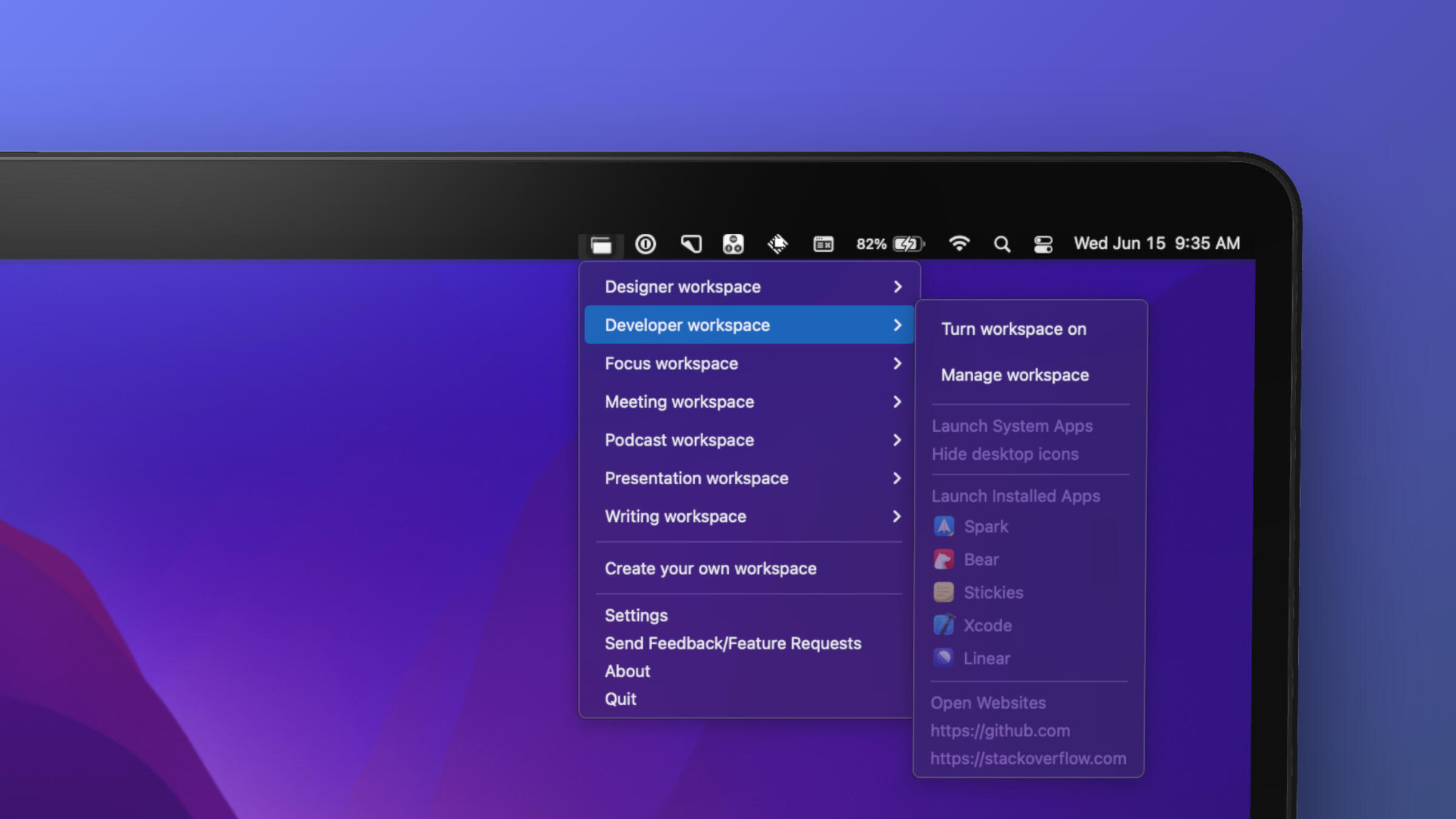
Task: Open Control Center from menu bar
Action: tap(1043, 244)
